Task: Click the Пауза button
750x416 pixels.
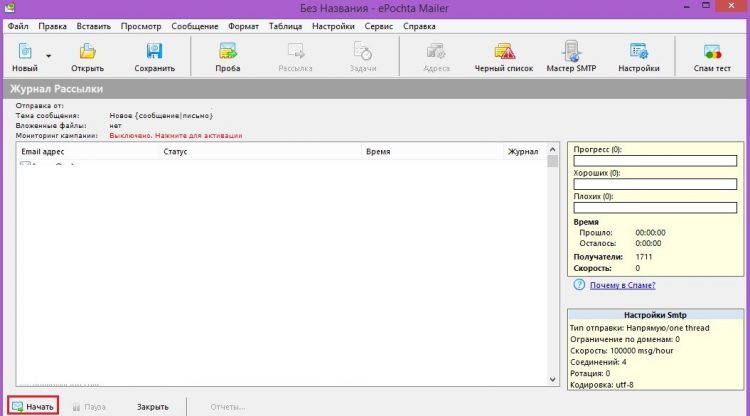Action: click(89, 407)
